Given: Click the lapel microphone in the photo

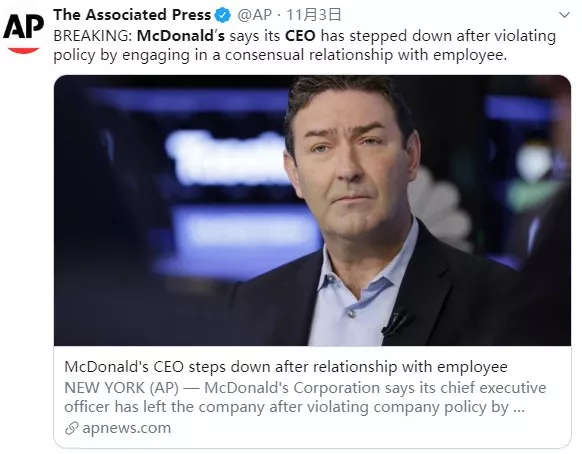Looking at the screenshot, I should tap(396, 323).
